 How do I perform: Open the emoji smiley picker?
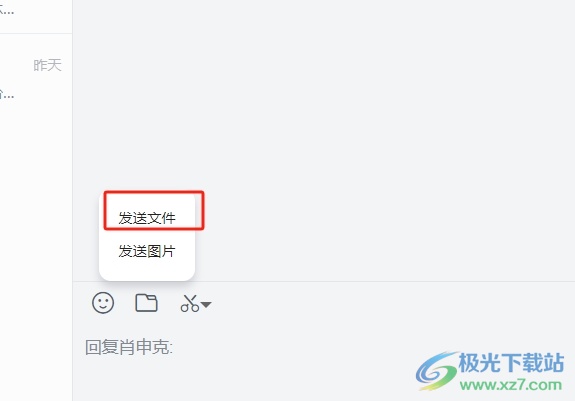tap(103, 303)
